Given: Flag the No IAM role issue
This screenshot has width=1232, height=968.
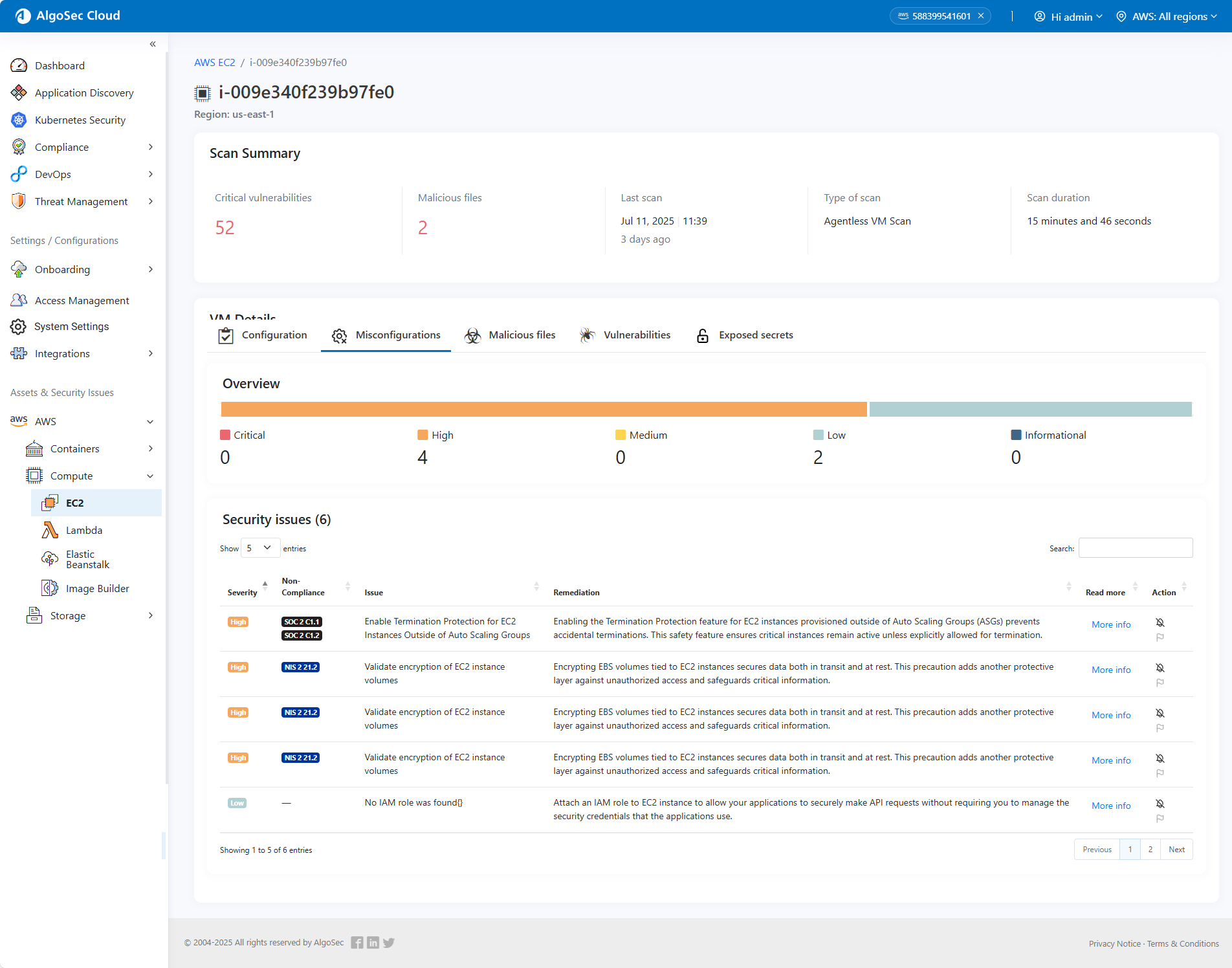Looking at the screenshot, I should 1160,819.
